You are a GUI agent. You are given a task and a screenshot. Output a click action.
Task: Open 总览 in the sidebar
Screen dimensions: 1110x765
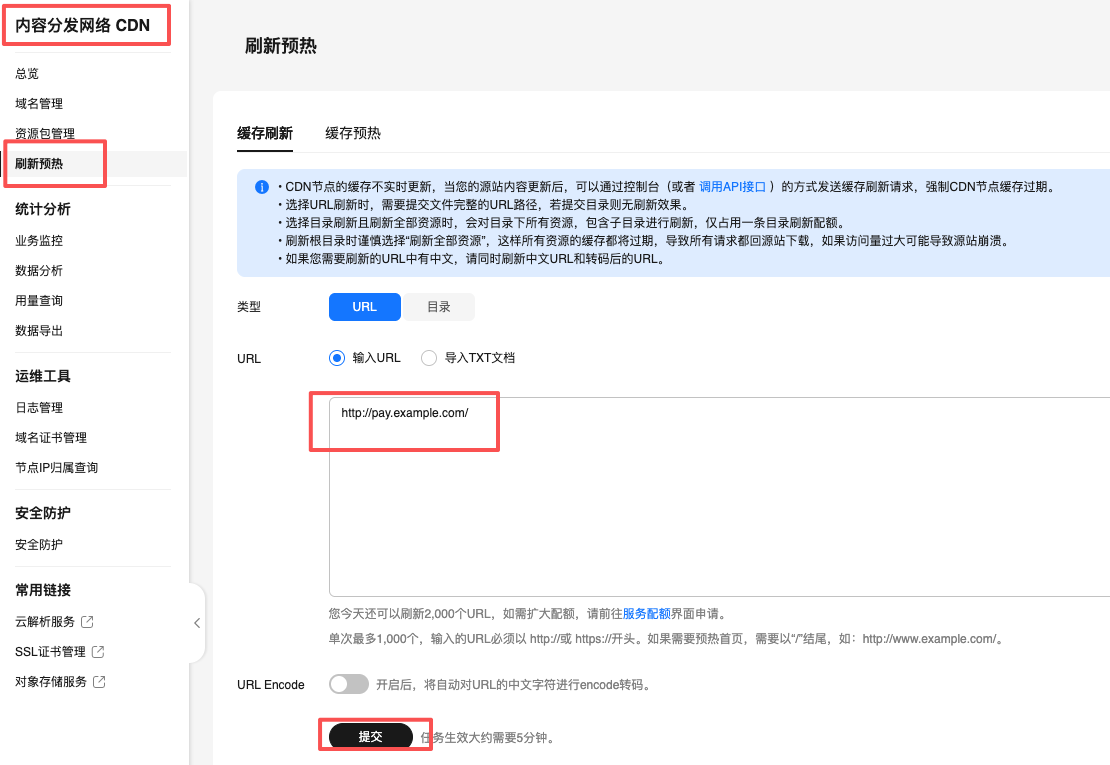(27, 74)
